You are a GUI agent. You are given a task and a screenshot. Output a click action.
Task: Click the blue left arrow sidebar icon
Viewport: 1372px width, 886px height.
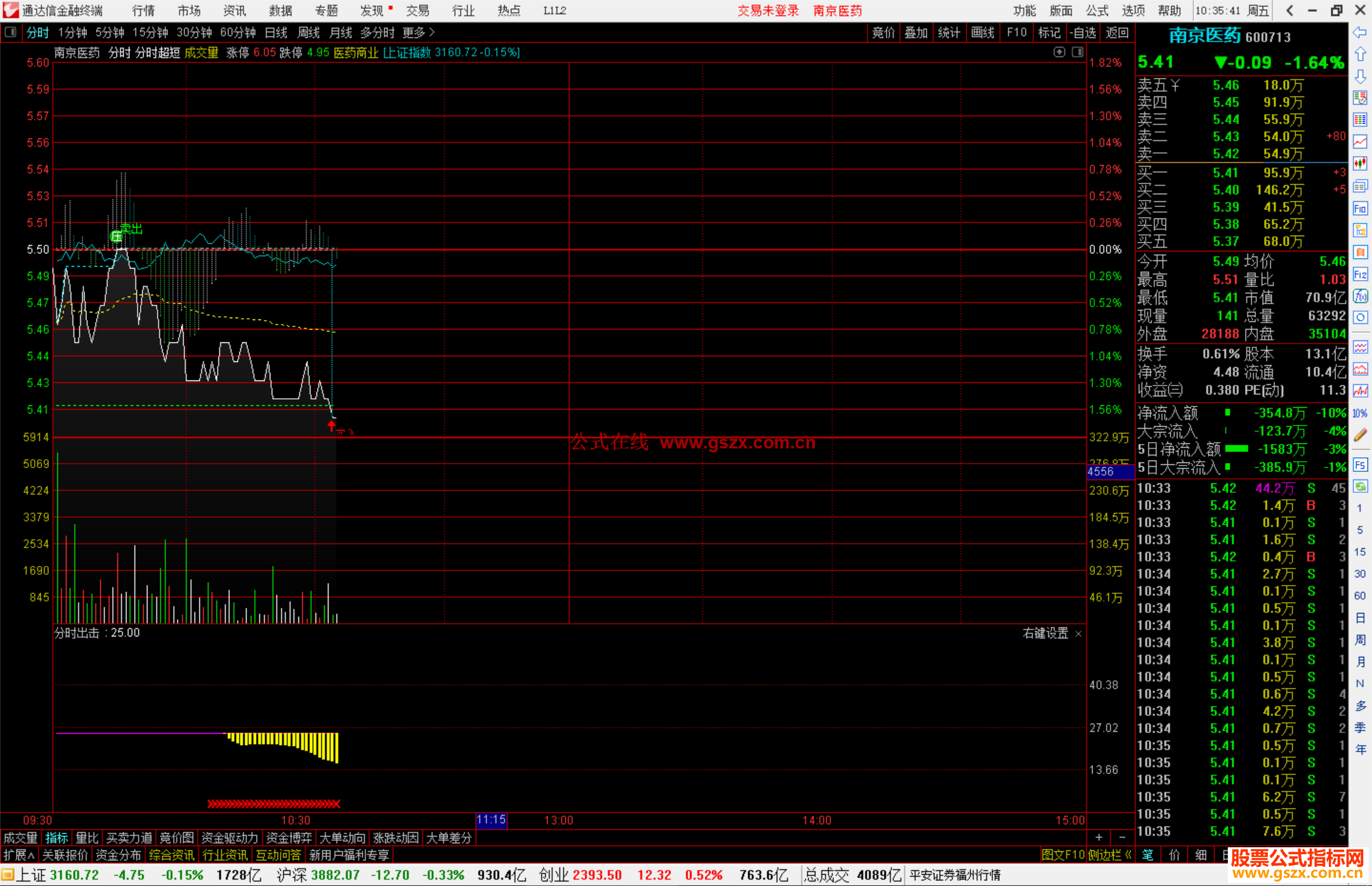point(1360,32)
